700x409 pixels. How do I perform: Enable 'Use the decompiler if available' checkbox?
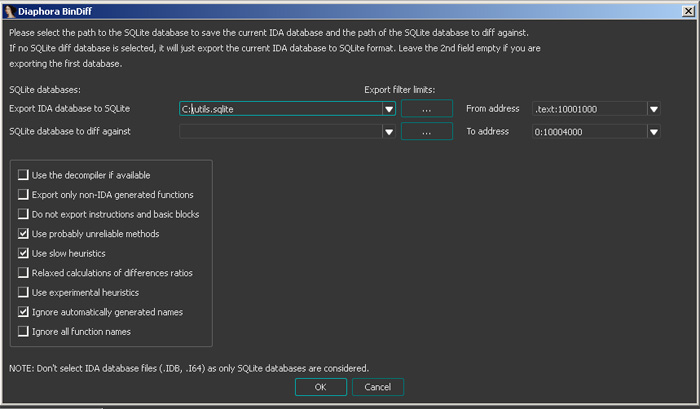click(x=23, y=175)
